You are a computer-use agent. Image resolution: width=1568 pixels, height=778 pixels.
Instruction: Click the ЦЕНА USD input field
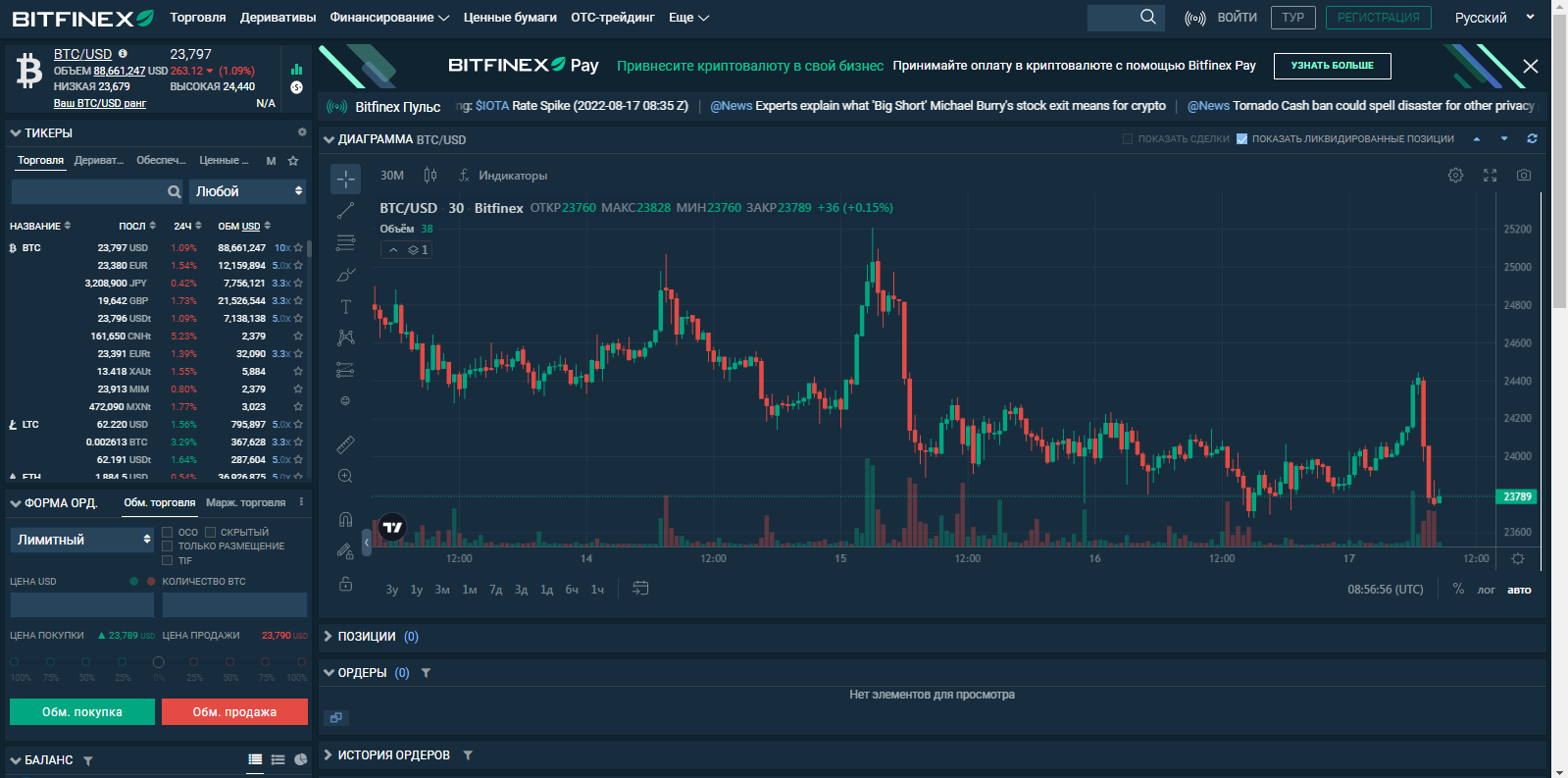[x=81, y=604]
